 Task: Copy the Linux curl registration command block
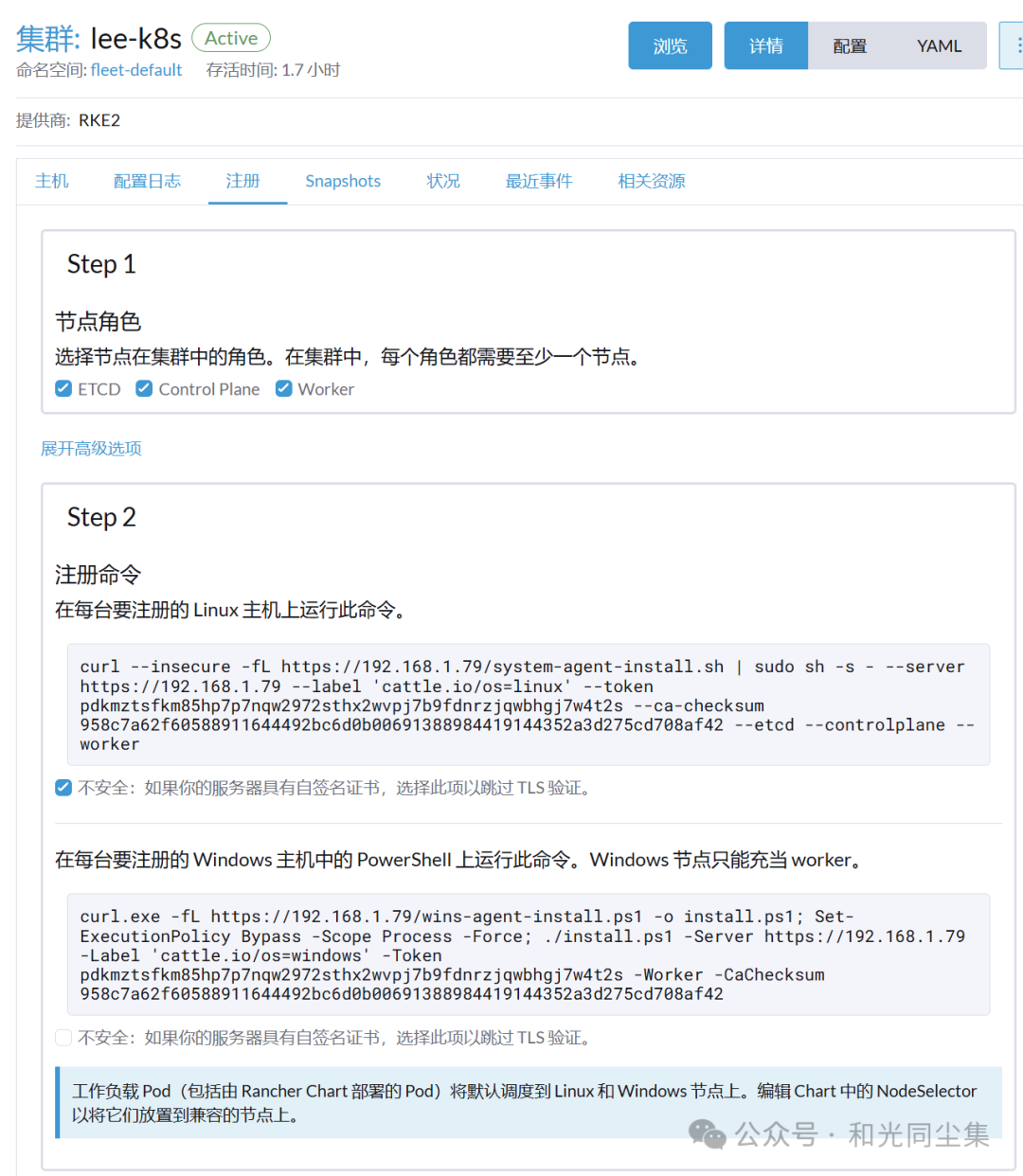529,704
